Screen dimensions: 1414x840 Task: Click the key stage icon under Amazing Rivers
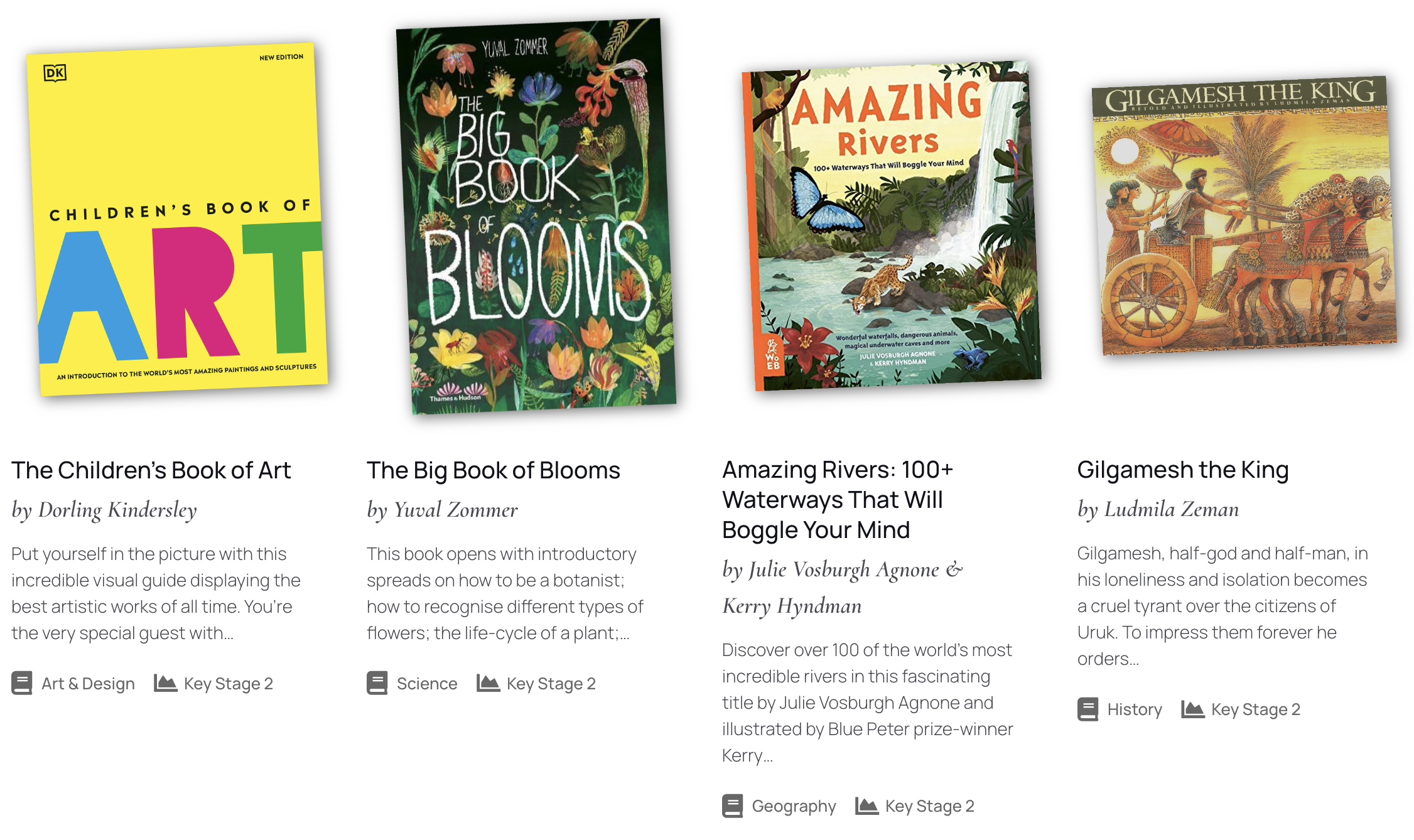click(866, 805)
